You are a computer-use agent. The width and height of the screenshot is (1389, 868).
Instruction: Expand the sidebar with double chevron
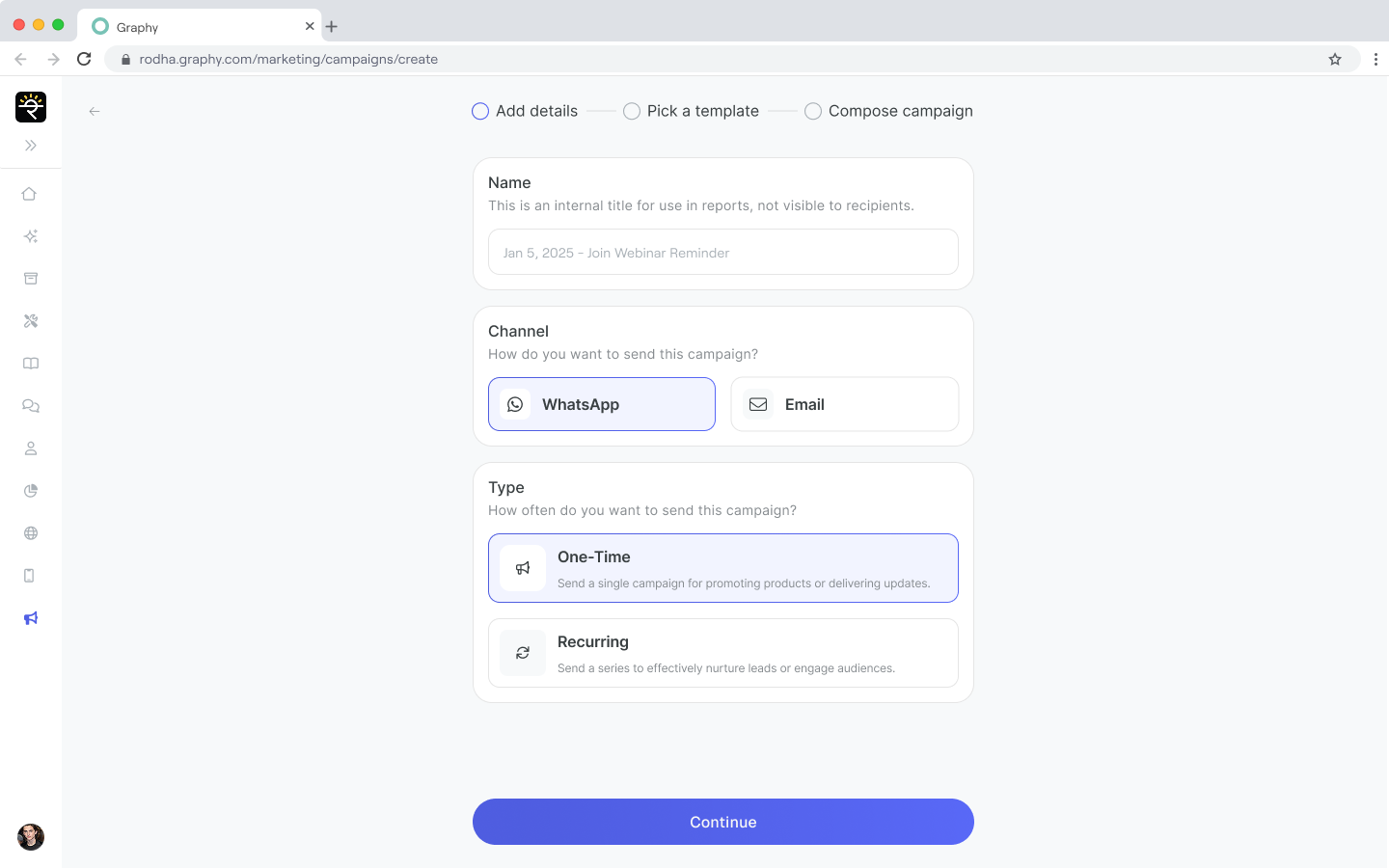point(31,146)
